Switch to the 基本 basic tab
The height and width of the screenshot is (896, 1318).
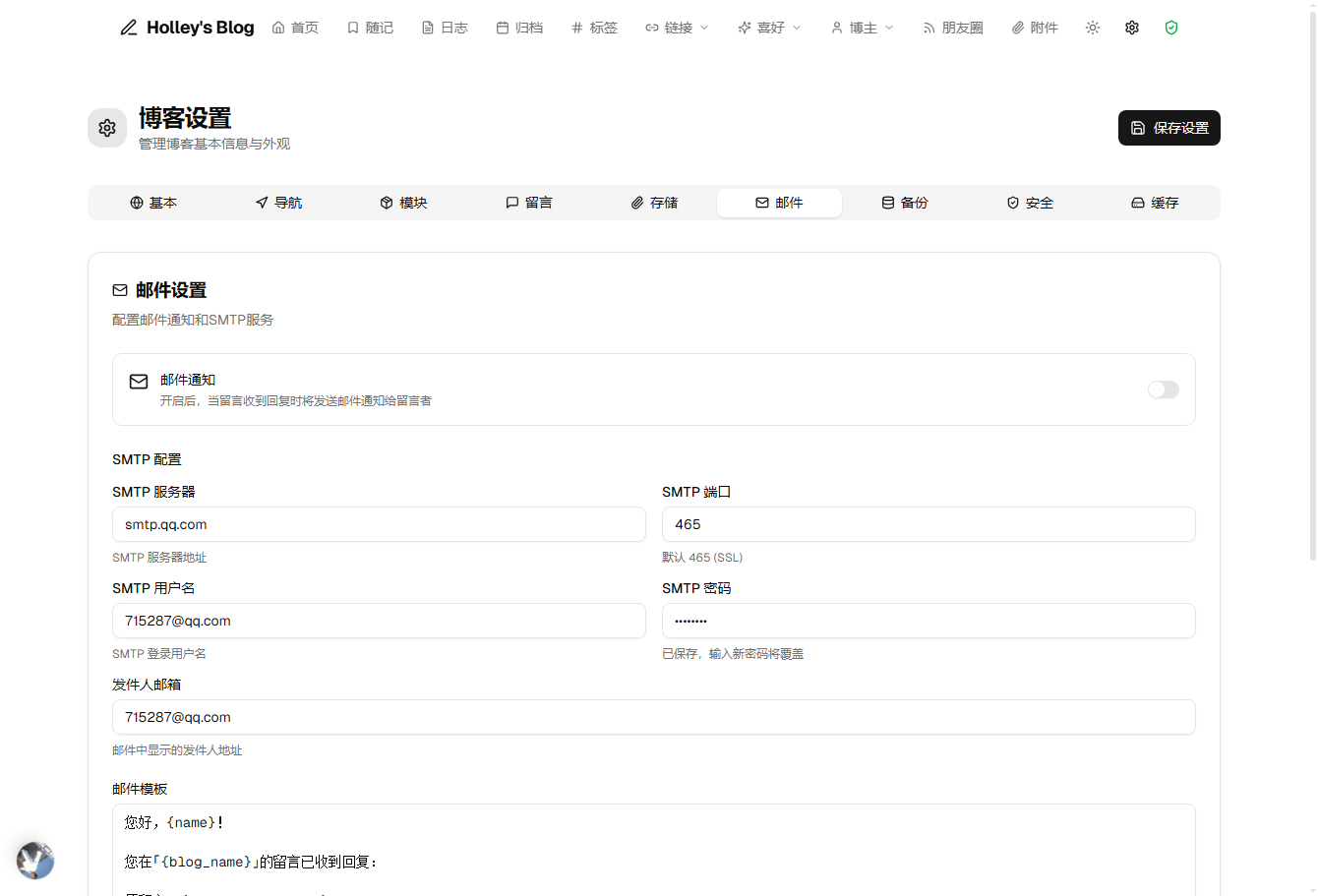tap(153, 203)
